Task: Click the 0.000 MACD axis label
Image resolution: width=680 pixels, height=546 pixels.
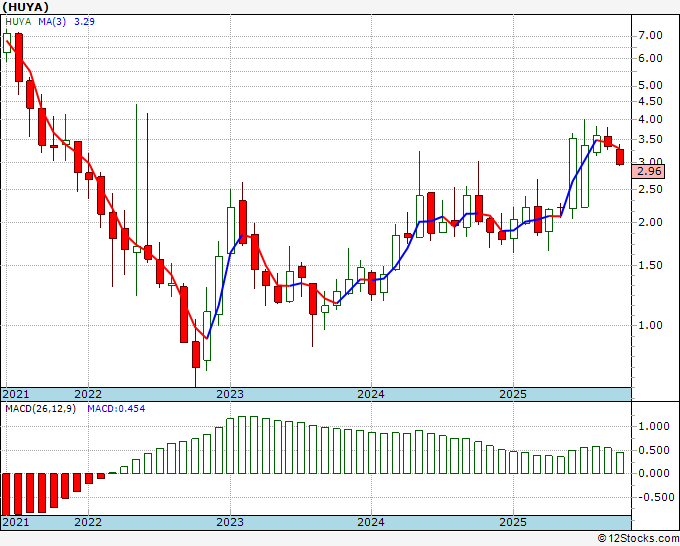Action: tap(654, 474)
